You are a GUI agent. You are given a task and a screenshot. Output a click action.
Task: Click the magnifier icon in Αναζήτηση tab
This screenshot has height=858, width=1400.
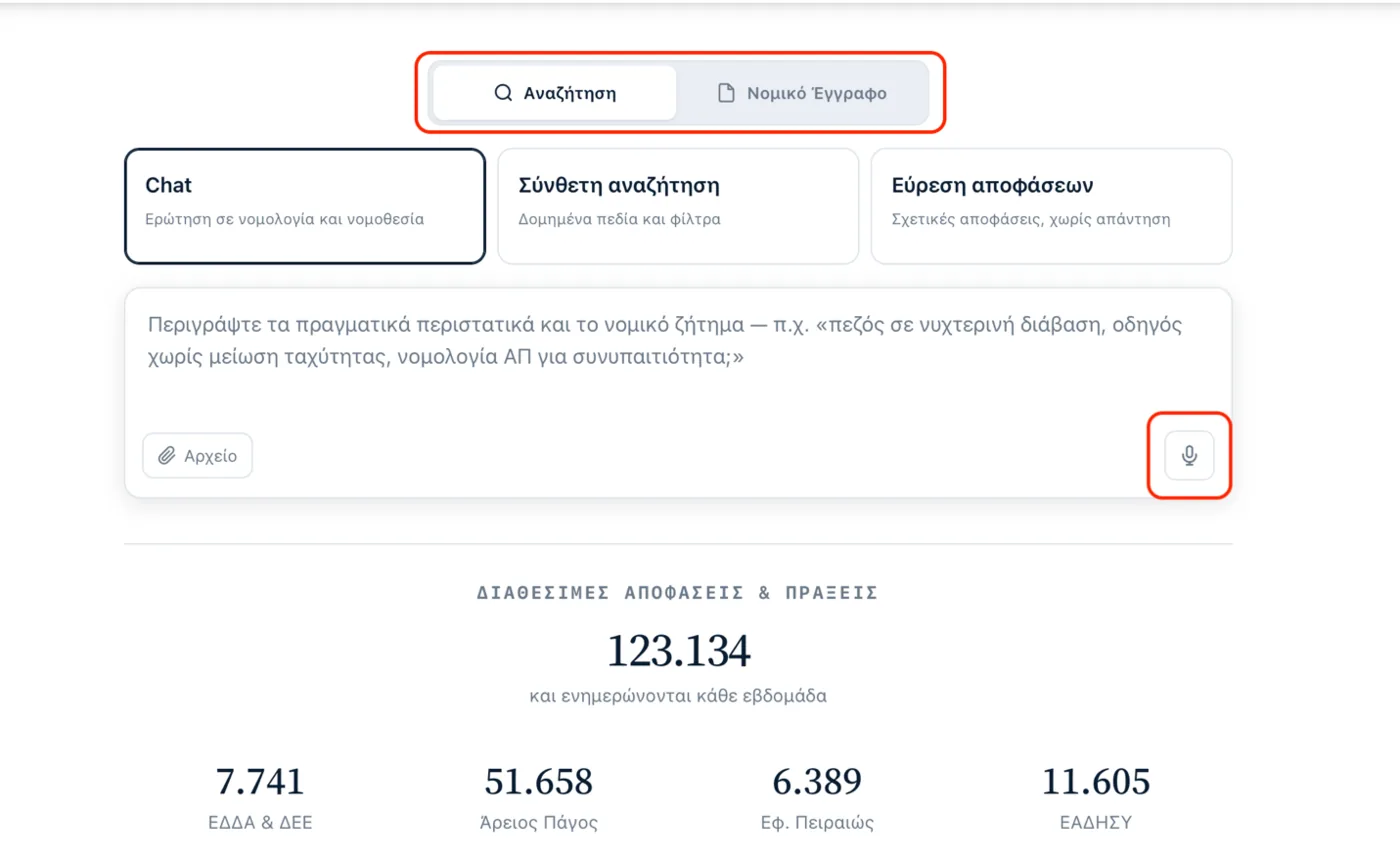pos(503,93)
